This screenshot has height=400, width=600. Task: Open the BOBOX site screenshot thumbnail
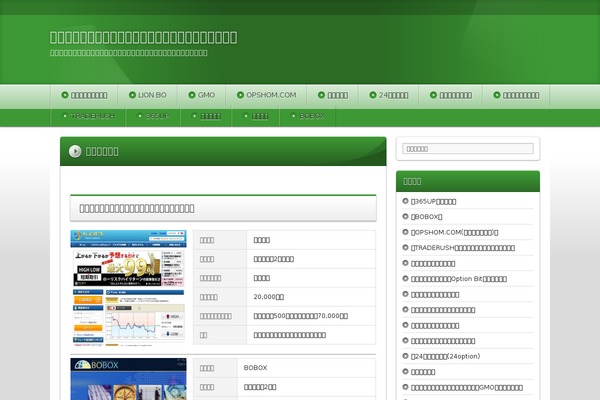click(x=128, y=379)
